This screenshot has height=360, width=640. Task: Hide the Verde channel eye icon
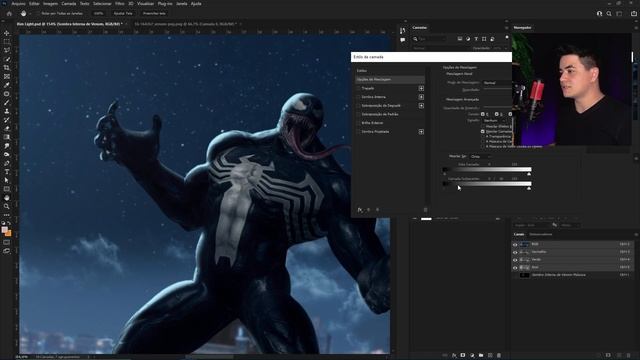(515, 260)
